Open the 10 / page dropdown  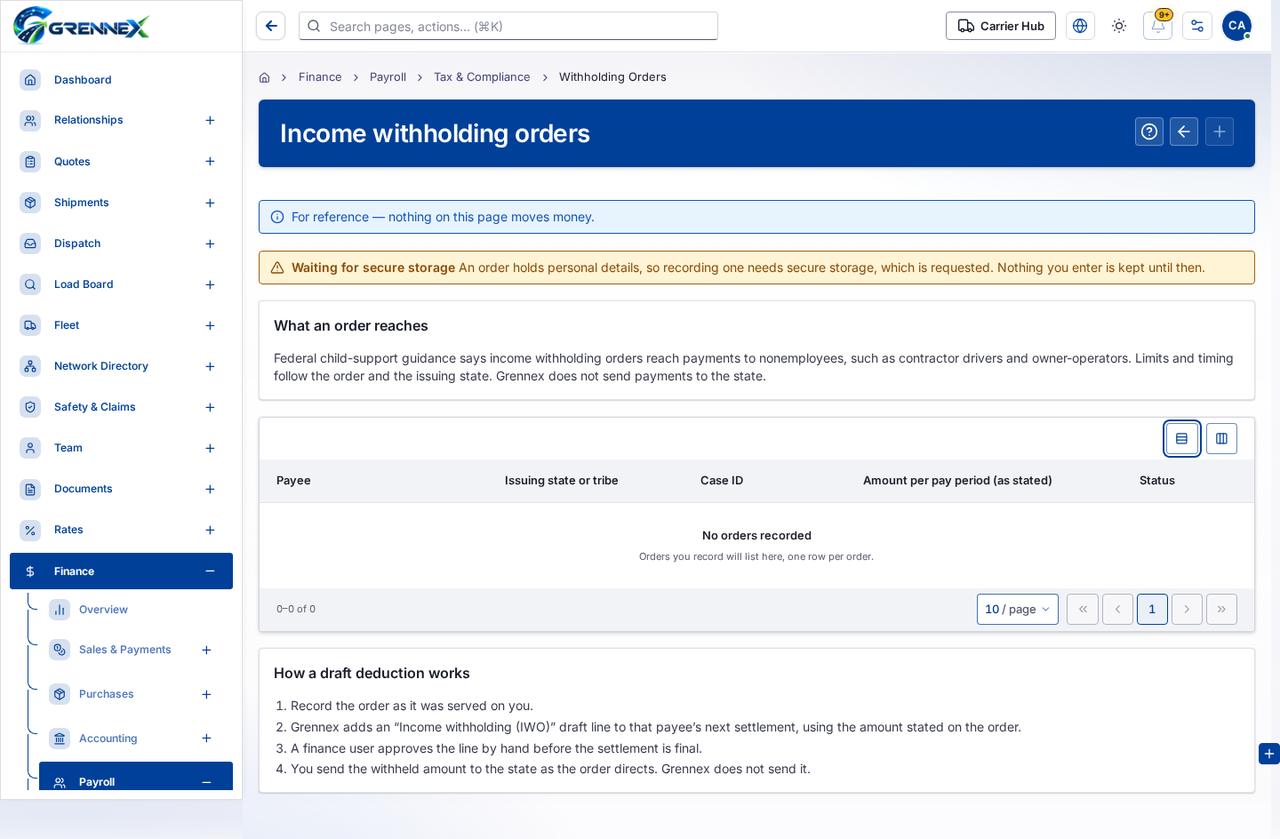point(1017,609)
